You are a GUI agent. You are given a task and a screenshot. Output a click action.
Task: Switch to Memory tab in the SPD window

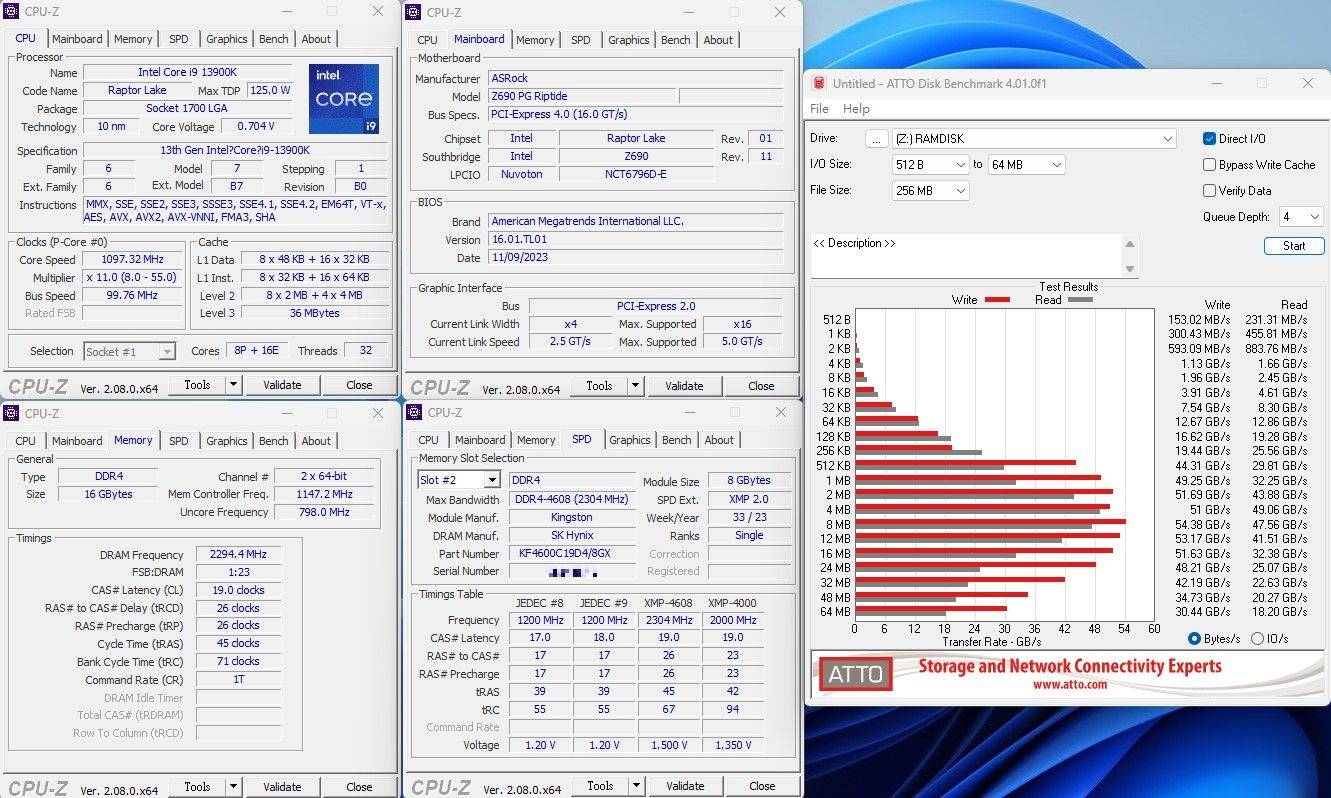[536, 440]
